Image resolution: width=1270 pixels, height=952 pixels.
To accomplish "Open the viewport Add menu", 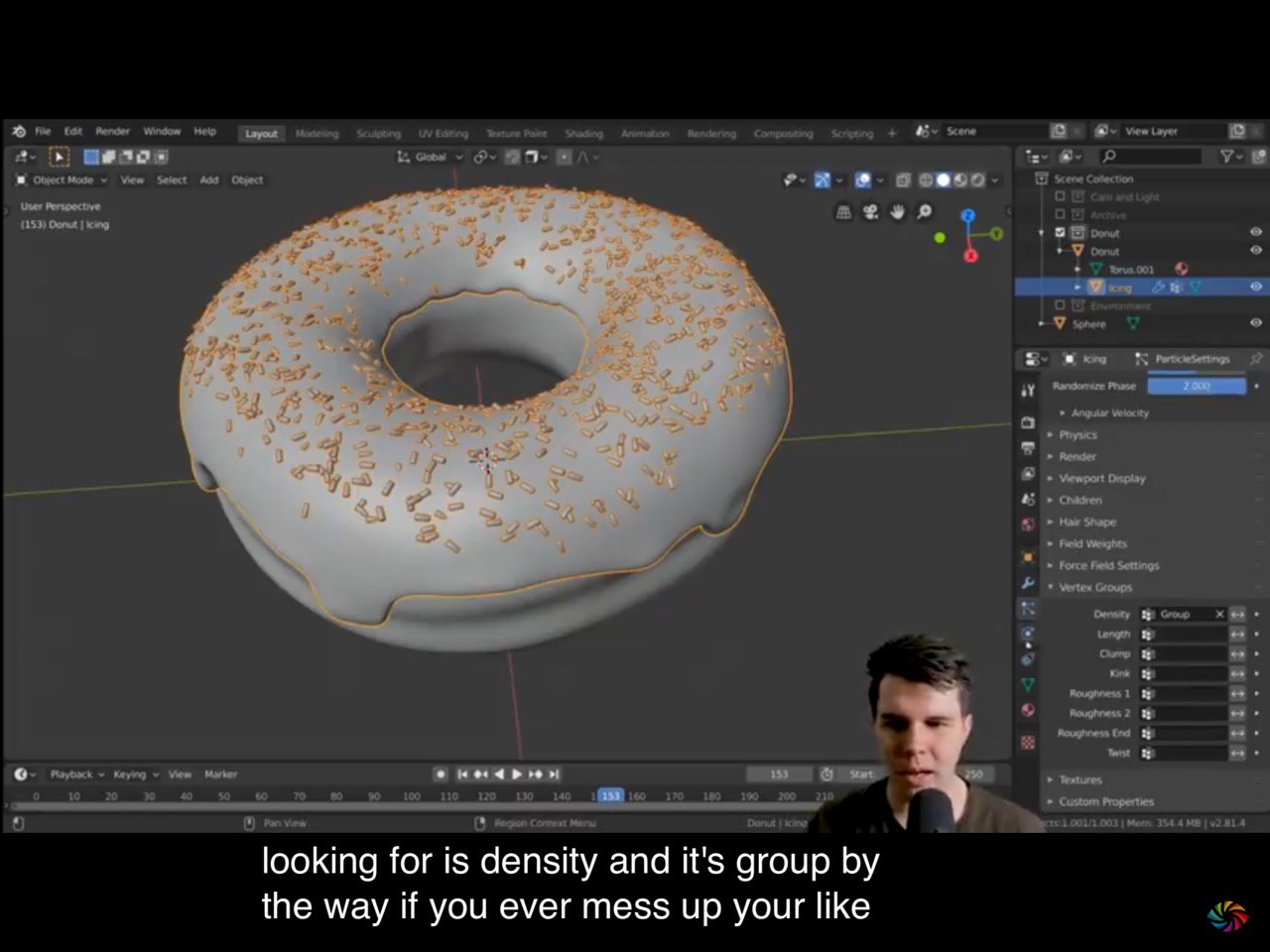I will (208, 180).
